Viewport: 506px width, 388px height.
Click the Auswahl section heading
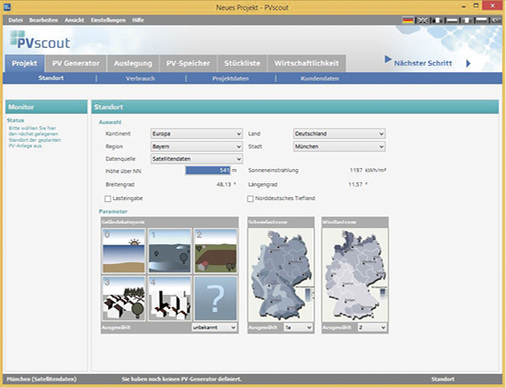(110, 122)
